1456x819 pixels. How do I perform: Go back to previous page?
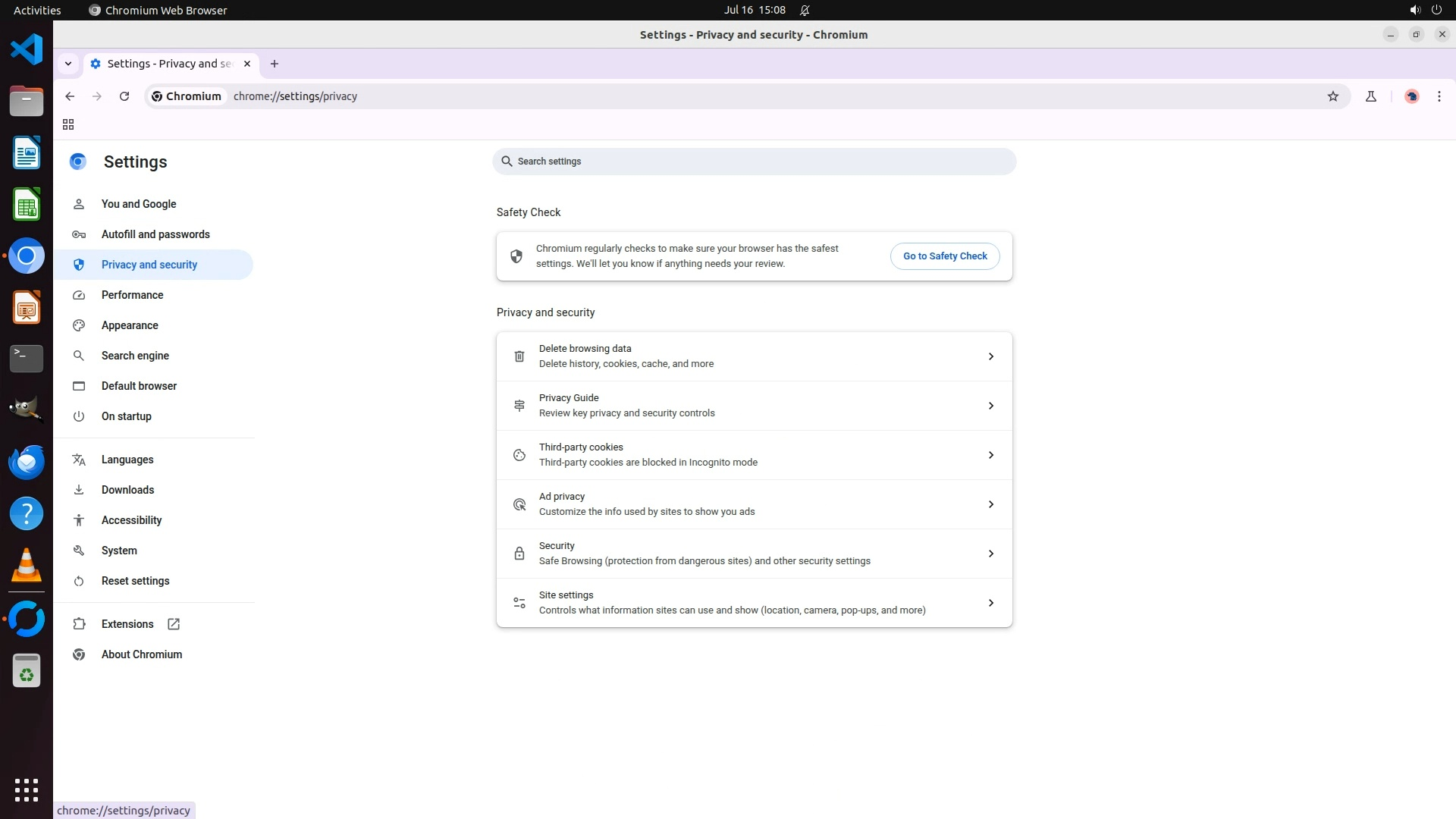pyautogui.click(x=70, y=96)
